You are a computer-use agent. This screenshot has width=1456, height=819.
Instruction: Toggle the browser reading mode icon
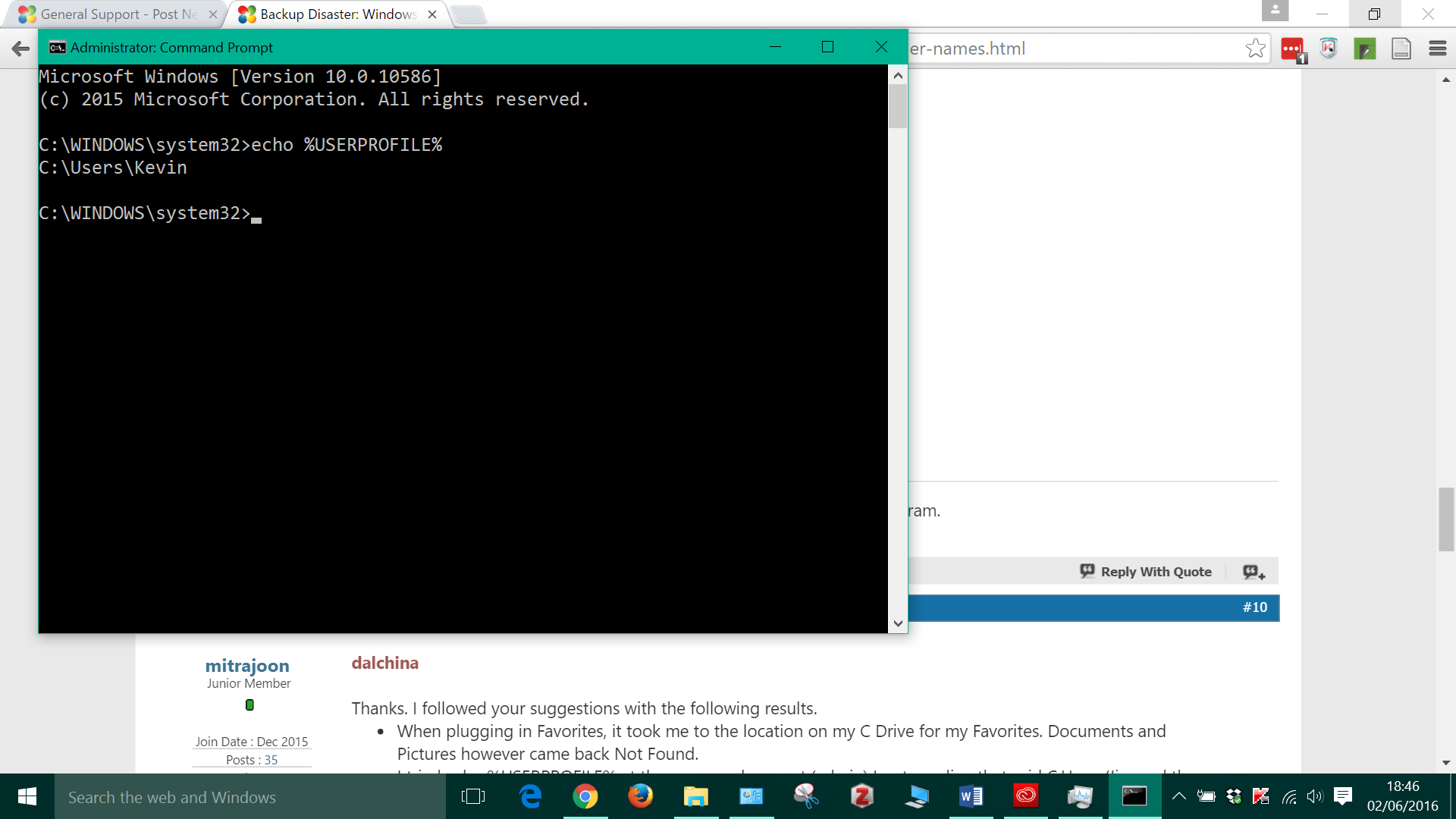click(1399, 48)
